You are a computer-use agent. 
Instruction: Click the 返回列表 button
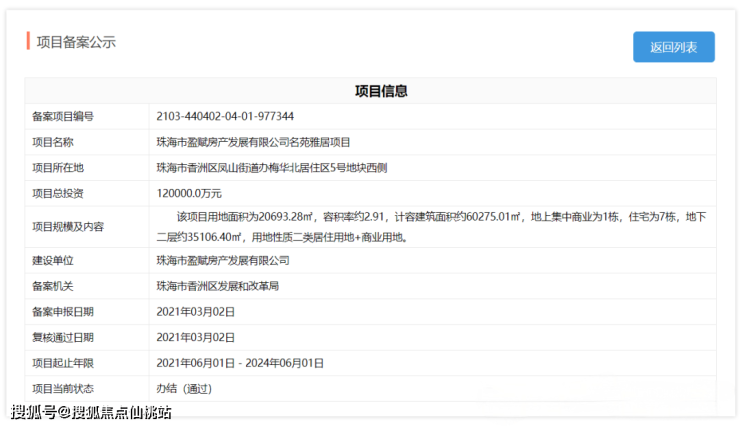click(673, 47)
